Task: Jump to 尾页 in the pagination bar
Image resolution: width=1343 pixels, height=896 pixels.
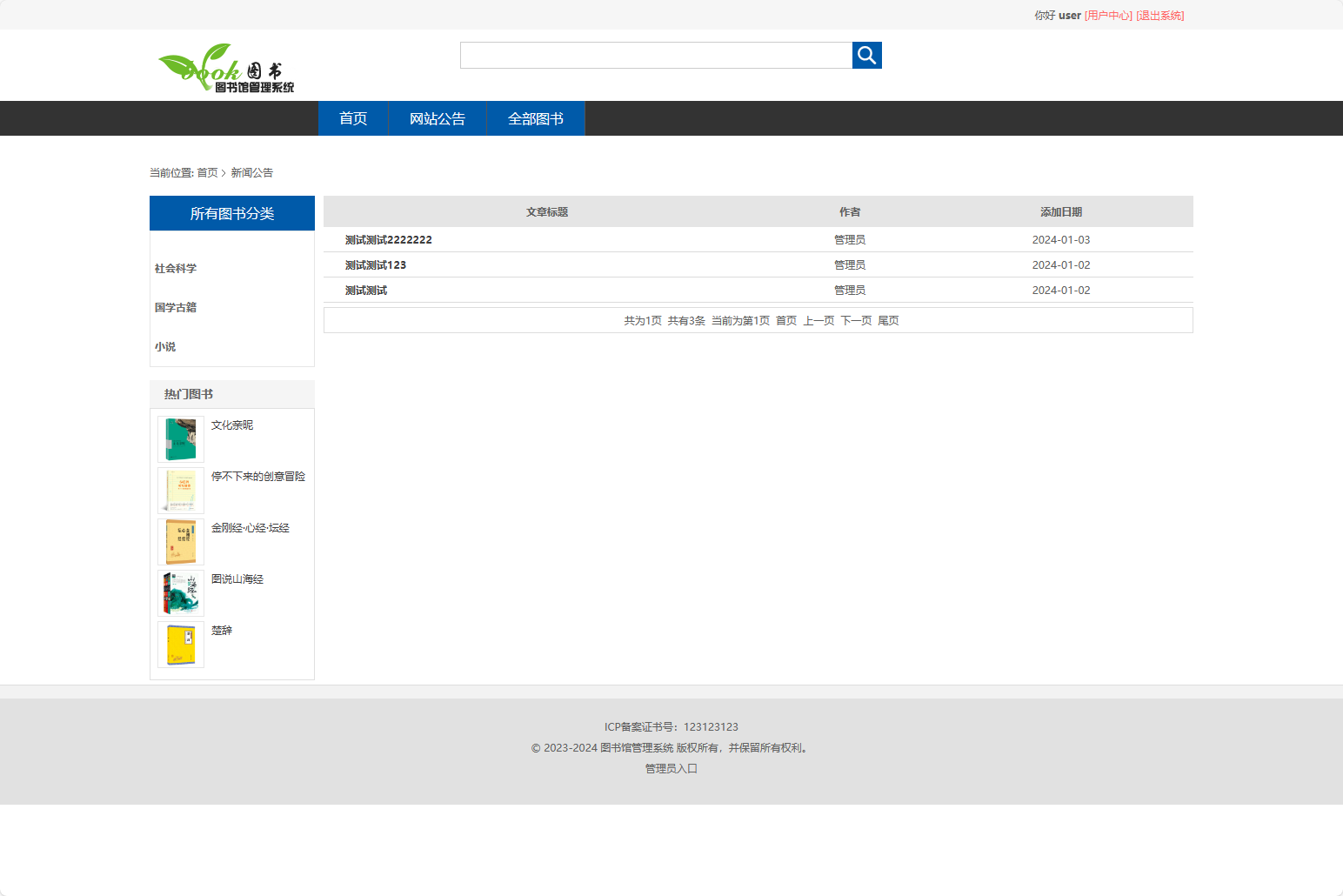Action: coord(888,321)
